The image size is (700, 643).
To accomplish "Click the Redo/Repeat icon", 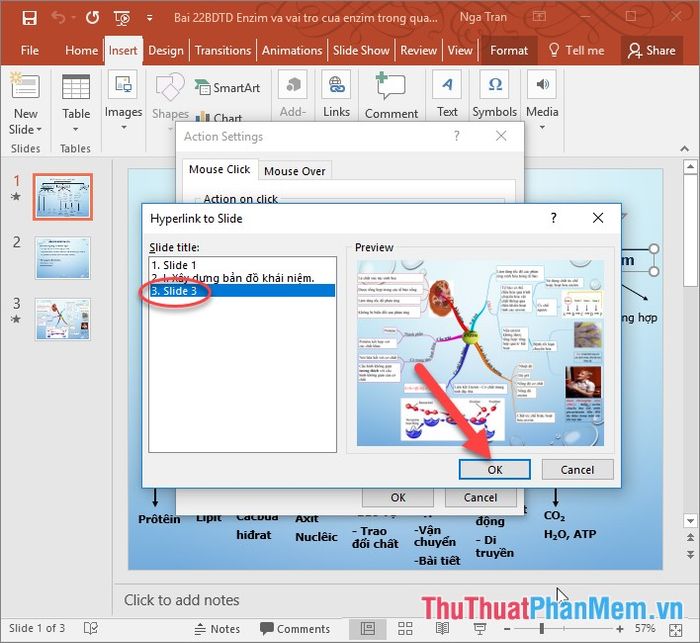I will (x=92, y=18).
